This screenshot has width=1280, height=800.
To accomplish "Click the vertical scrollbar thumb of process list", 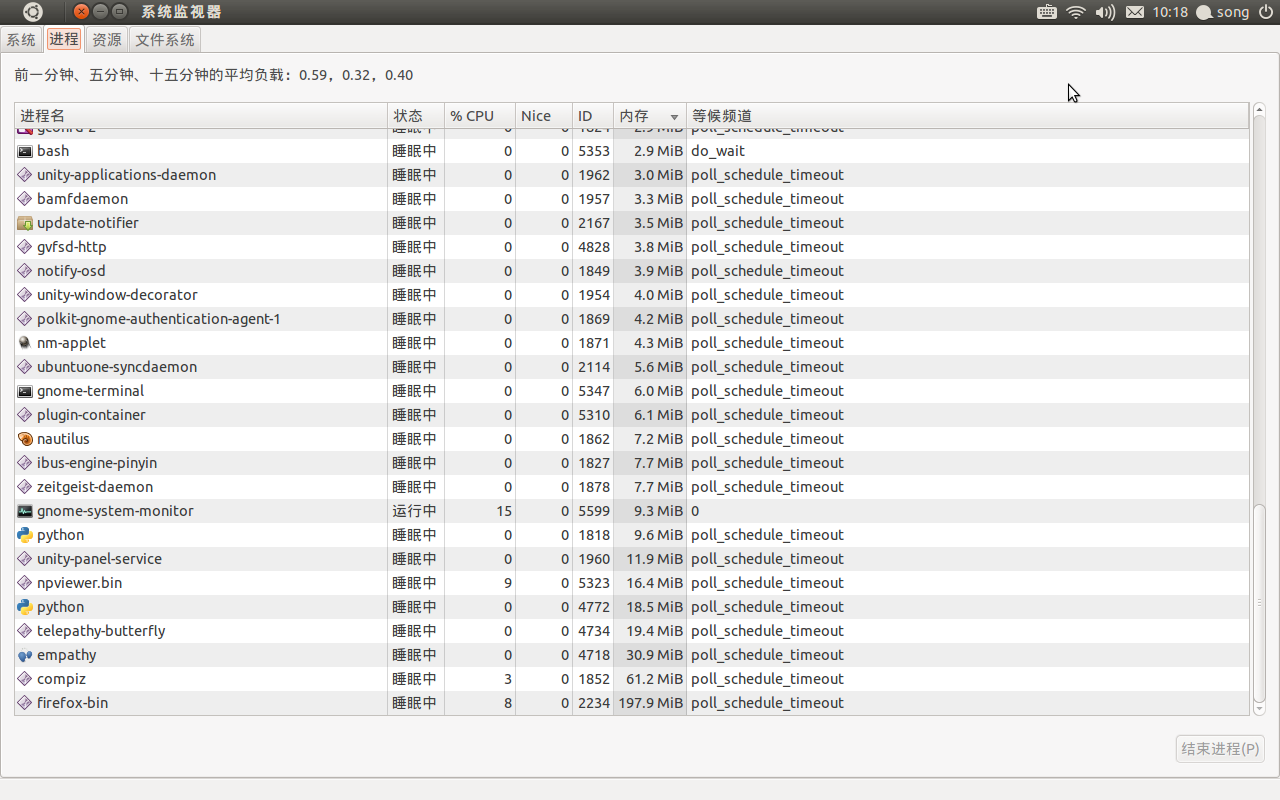I will [x=1259, y=603].
